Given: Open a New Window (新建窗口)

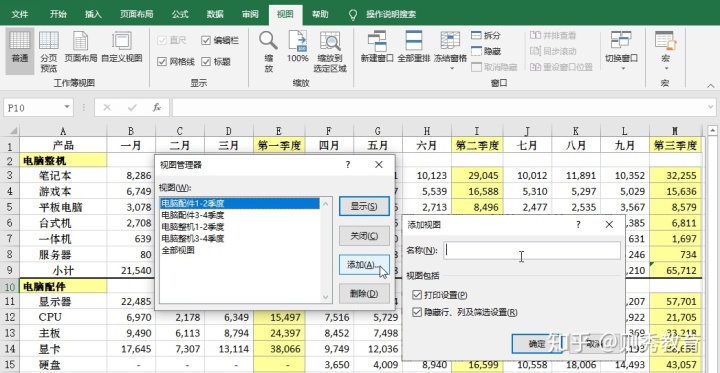Looking at the screenshot, I should click(377, 47).
